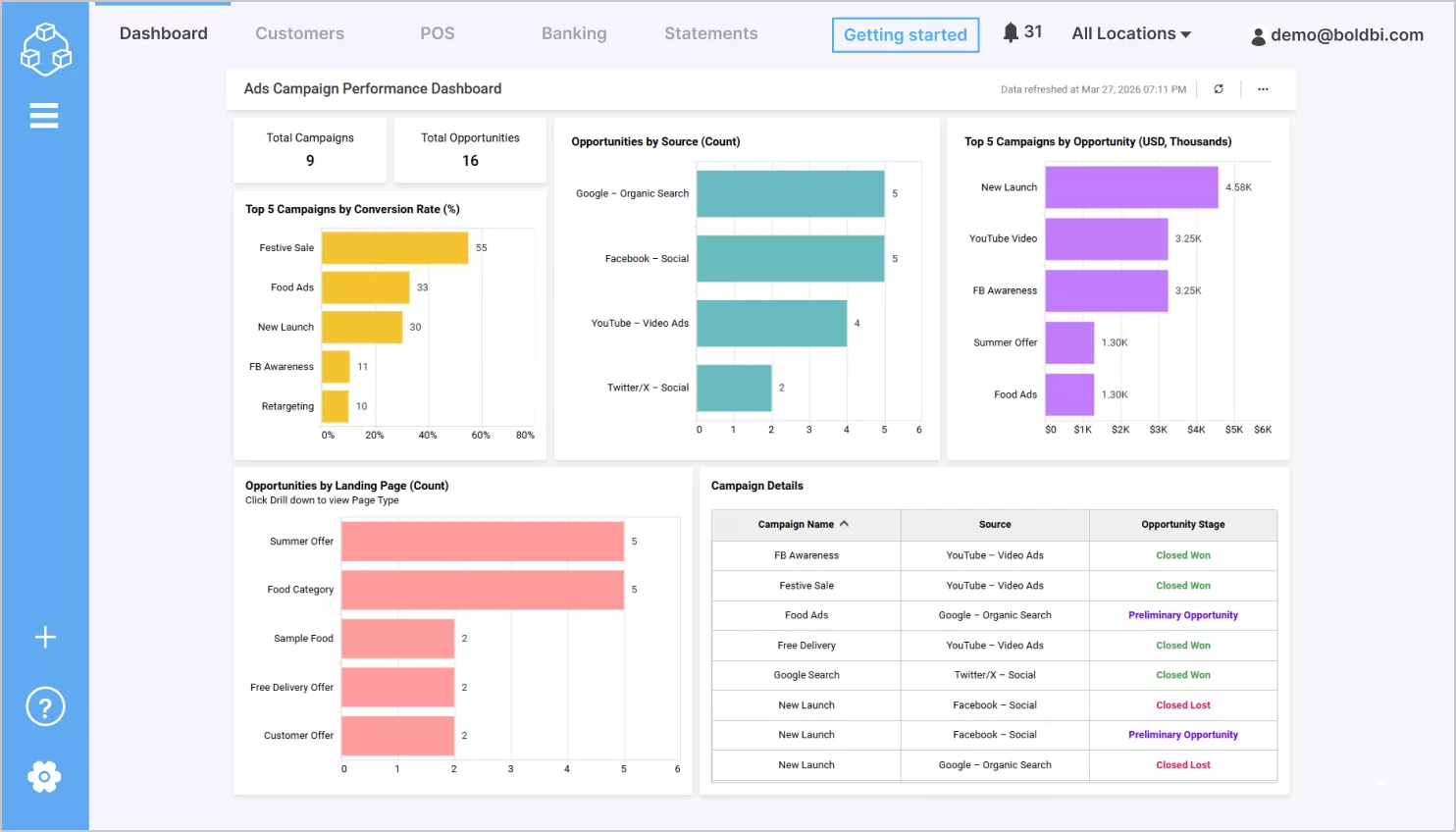The image size is (1456, 832).
Task: Open settings with the gear icon
Action: pyautogui.click(x=44, y=776)
